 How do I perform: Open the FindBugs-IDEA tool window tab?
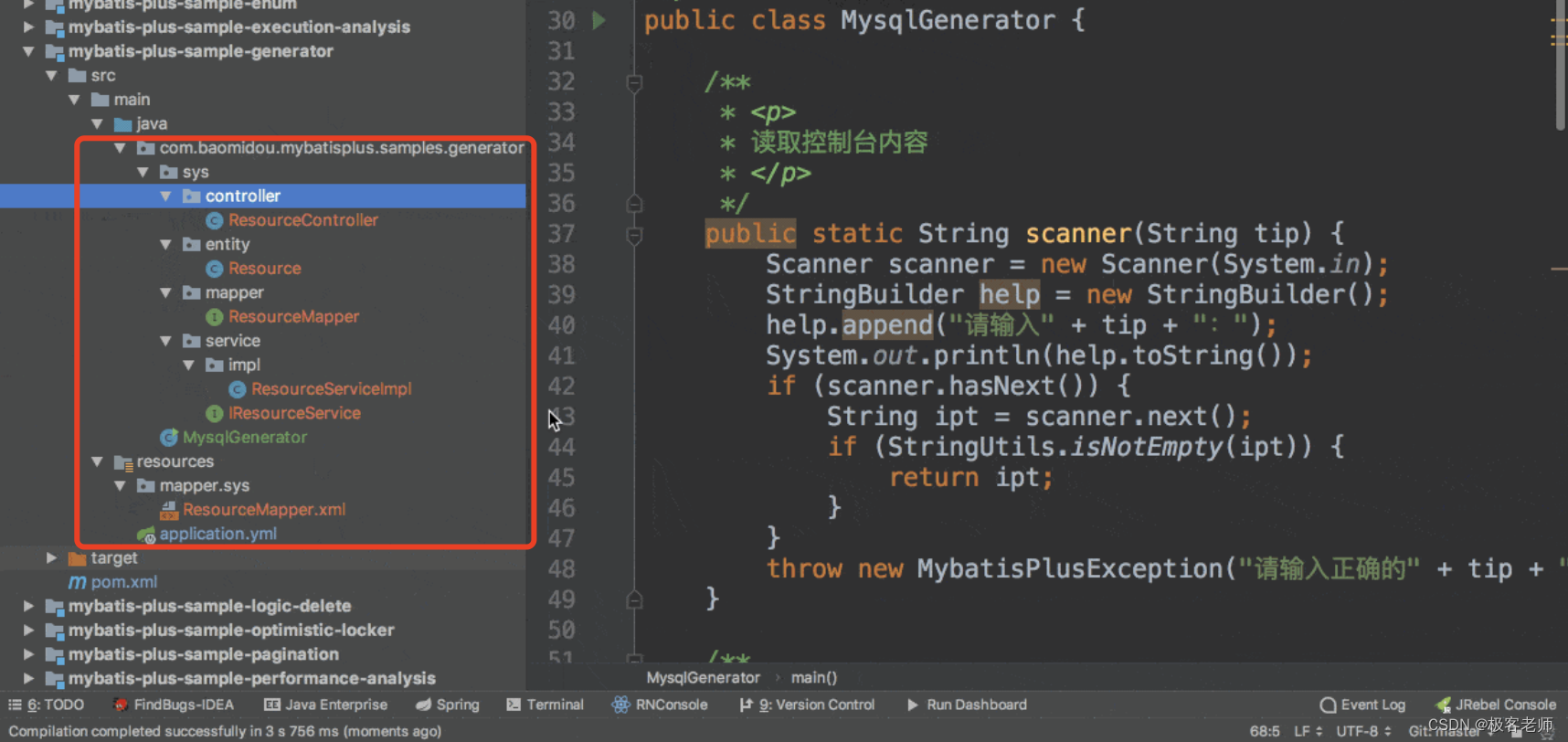click(x=174, y=705)
